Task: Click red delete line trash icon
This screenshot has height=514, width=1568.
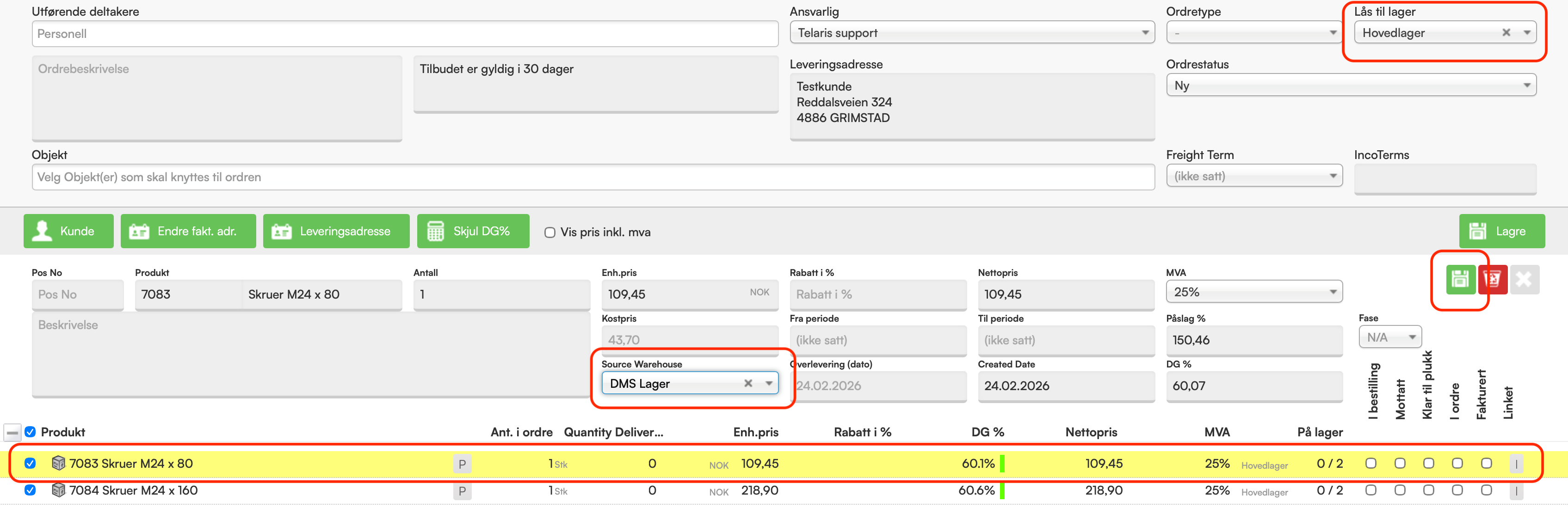Action: [1493, 280]
